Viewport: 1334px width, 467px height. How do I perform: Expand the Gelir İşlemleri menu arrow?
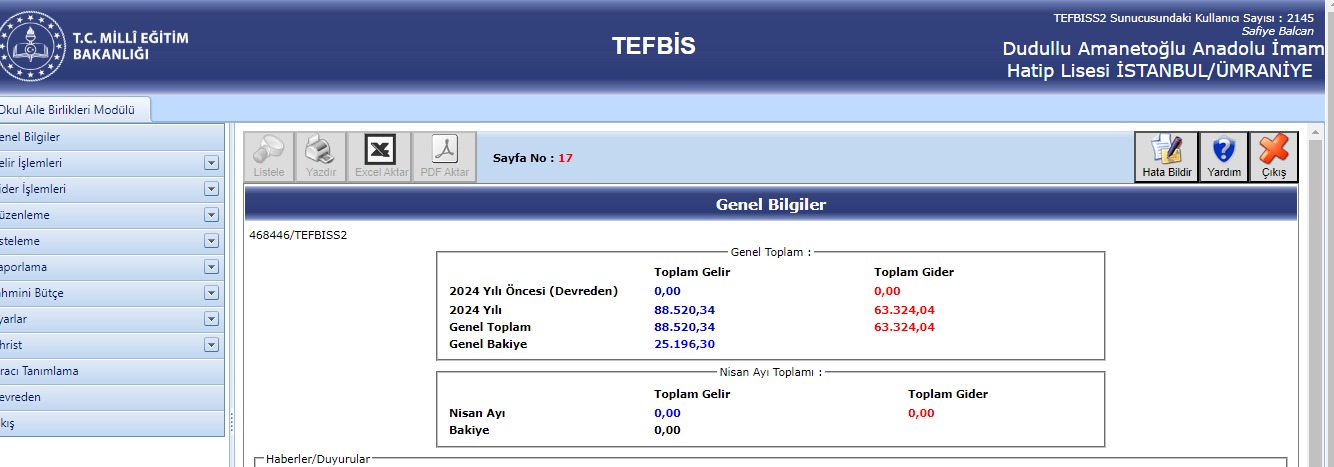click(x=211, y=163)
